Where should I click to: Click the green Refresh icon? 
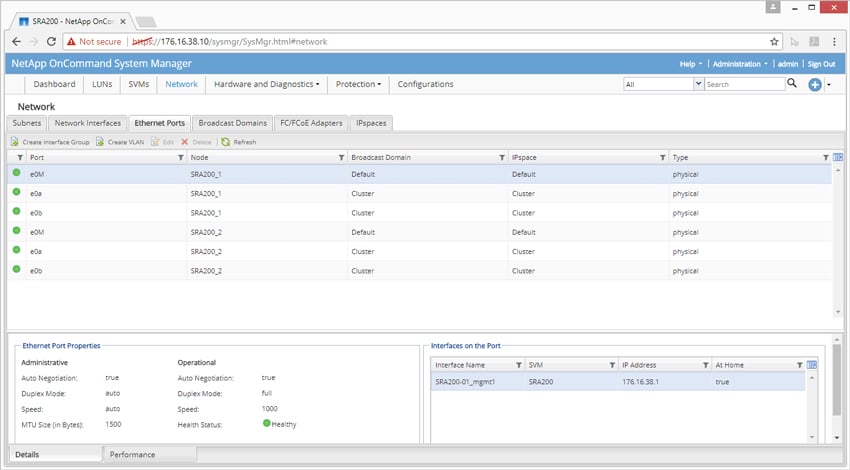coord(226,142)
